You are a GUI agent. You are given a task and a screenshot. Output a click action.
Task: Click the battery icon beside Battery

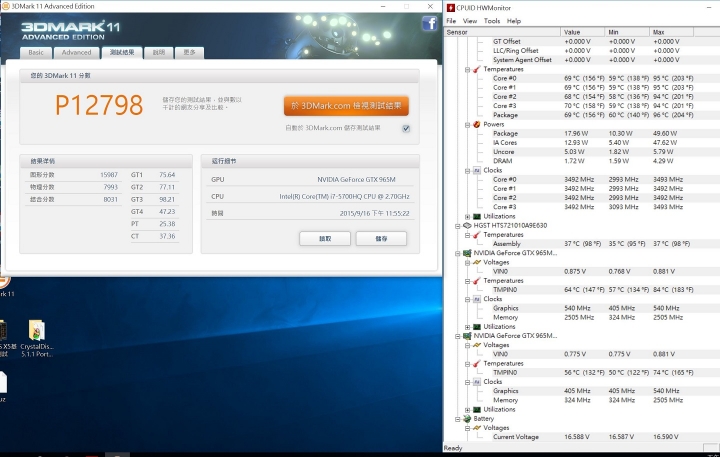[x=467, y=418]
